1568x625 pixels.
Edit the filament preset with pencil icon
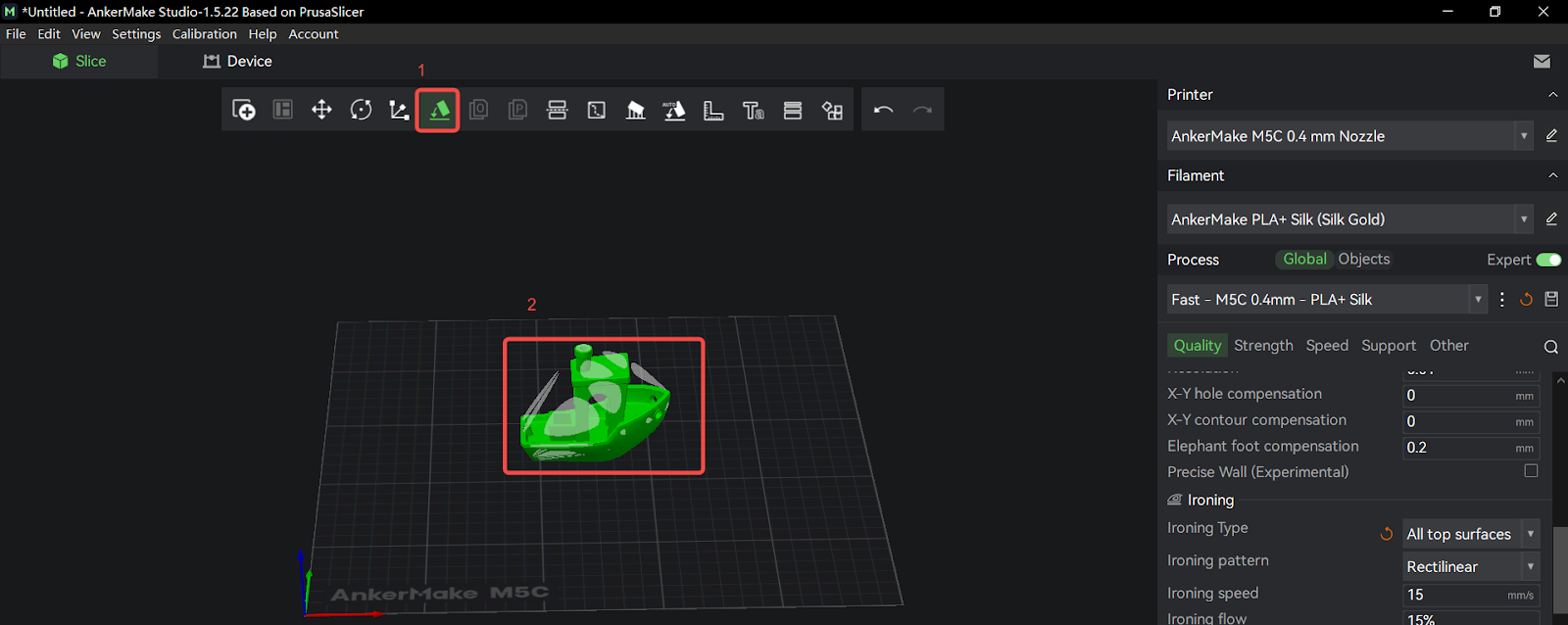coord(1551,219)
